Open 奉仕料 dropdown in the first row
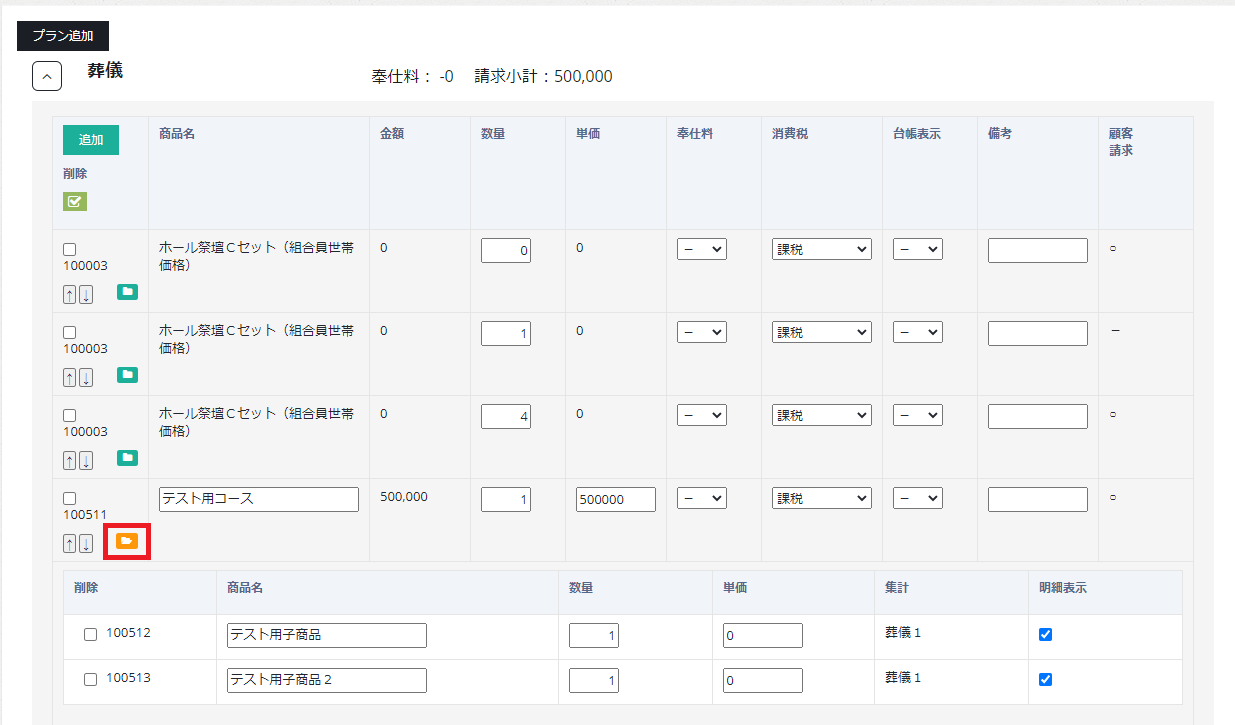The width and height of the screenshot is (1235, 725). [x=701, y=249]
